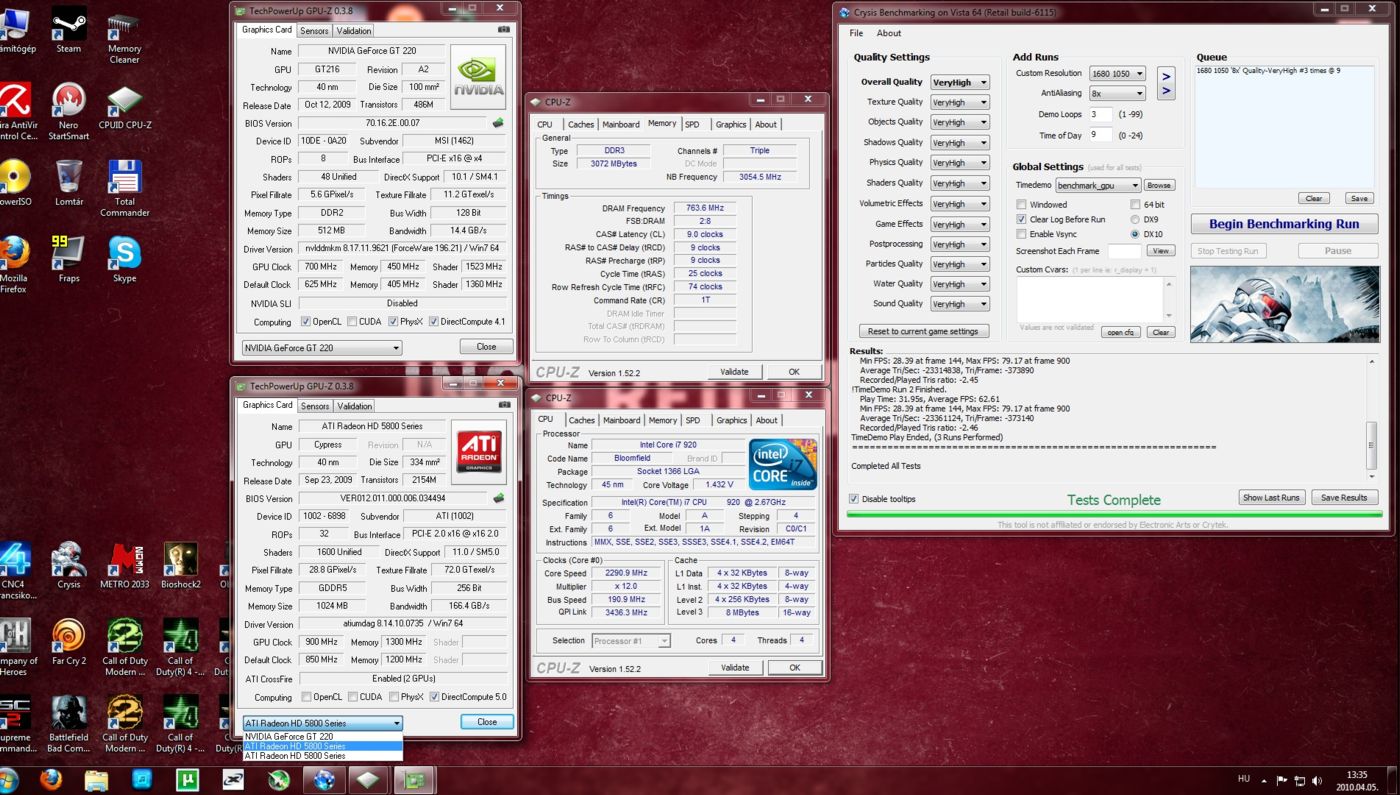Open the Fraps desktop shortcut

pos(69,258)
